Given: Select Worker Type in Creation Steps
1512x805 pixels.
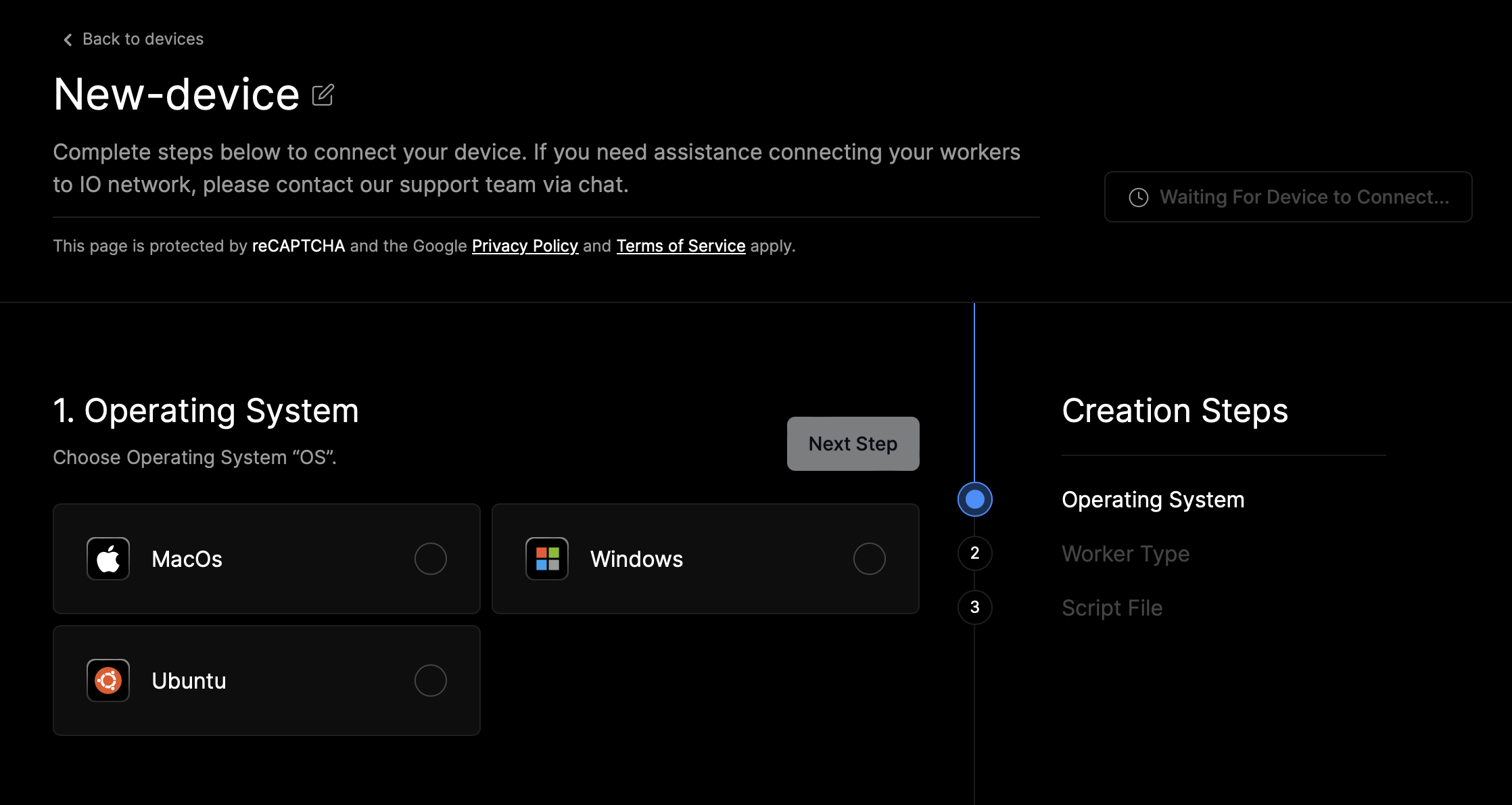Looking at the screenshot, I should coord(1126,553).
